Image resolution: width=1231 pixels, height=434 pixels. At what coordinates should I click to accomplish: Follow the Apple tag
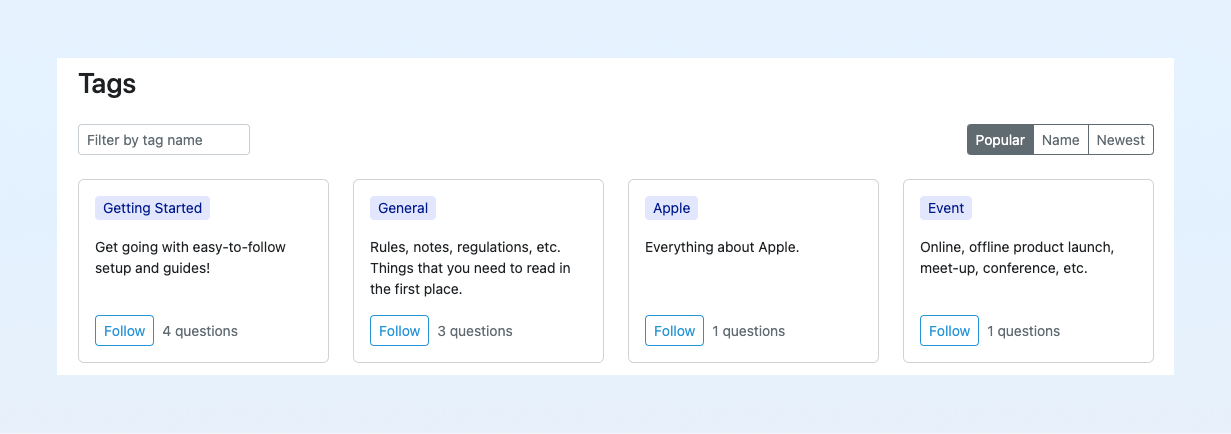tap(674, 331)
